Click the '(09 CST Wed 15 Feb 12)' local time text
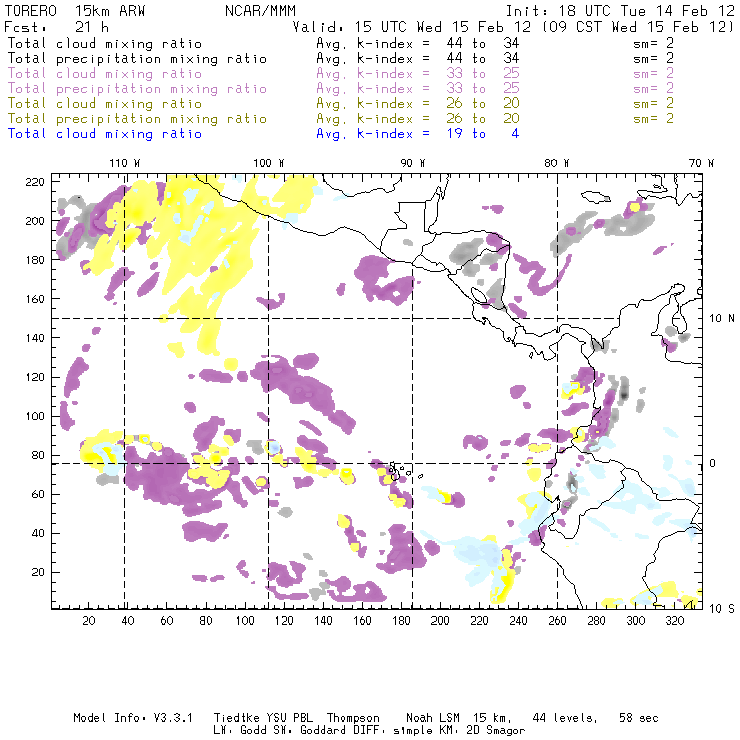Image resolution: width=740 pixels, height=740 pixels. [x=638, y=27]
